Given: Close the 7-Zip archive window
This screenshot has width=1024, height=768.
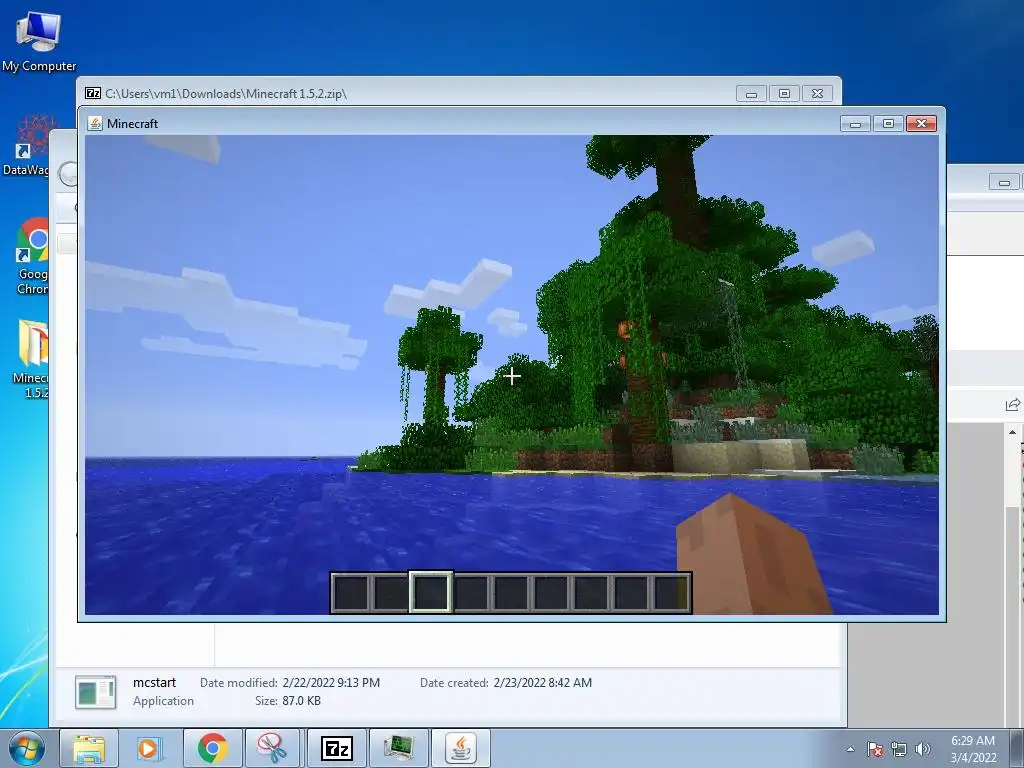Looking at the screenshot, I should [817, 94].
